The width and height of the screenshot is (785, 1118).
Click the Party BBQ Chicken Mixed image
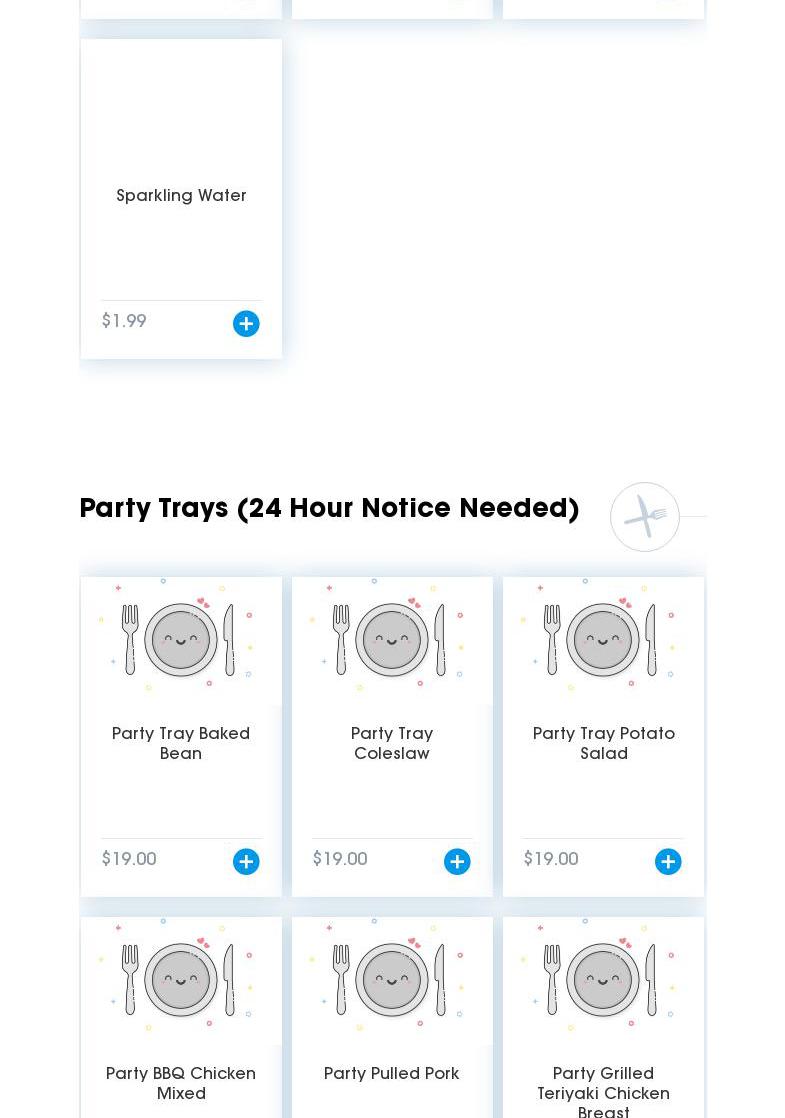(181, 977)
